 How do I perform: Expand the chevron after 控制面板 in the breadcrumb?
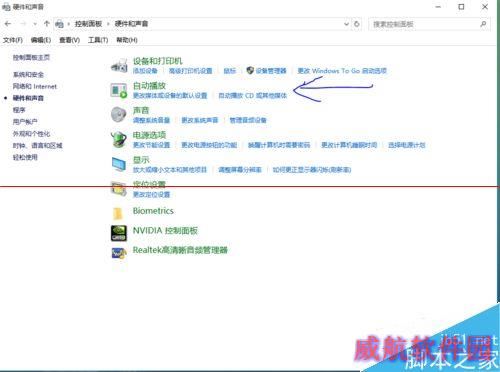coord(108,24)
